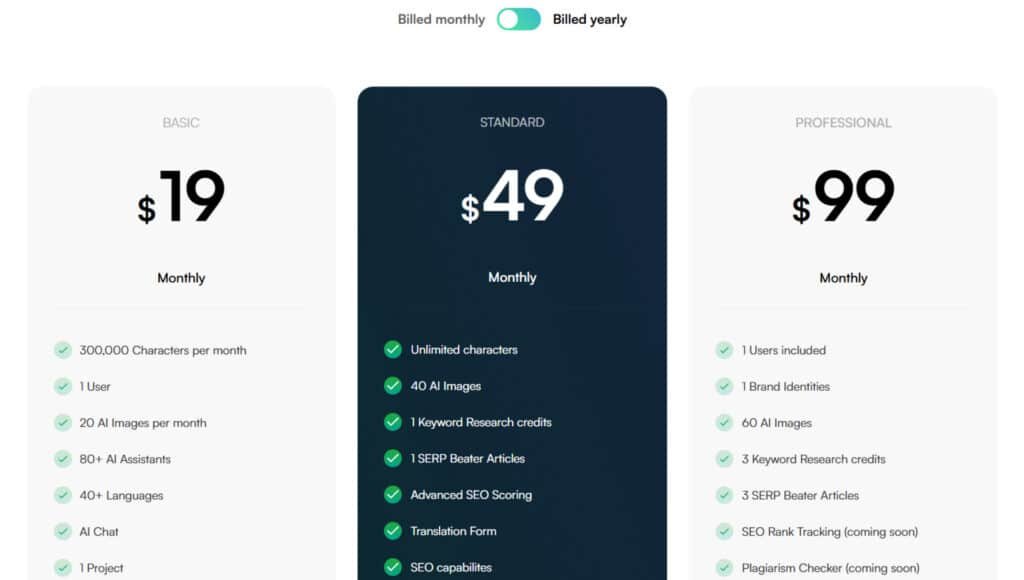Click the Translation Form feature text
1024x580 pixels.
tap(453, 531)
